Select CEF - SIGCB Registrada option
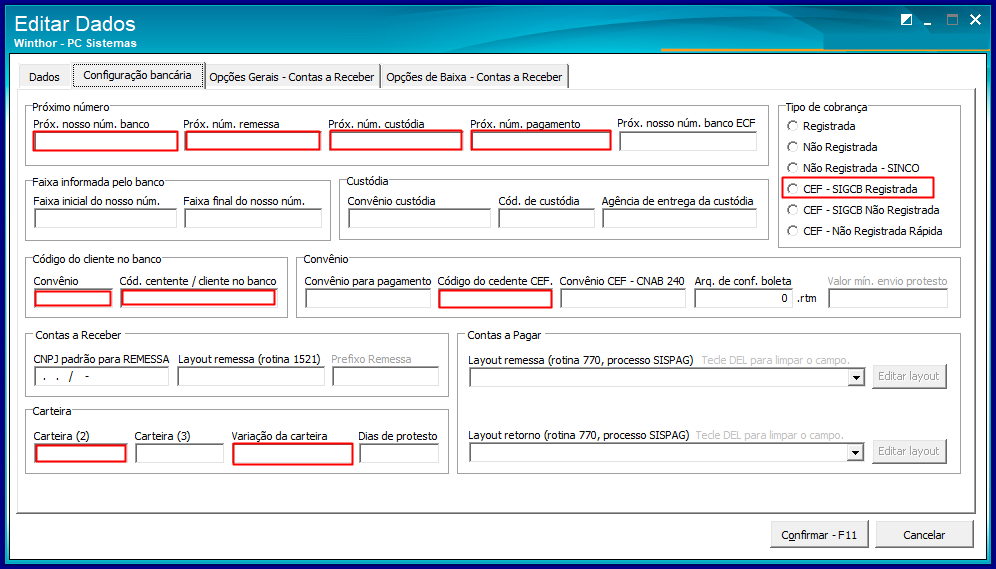 tap(852, 189)
